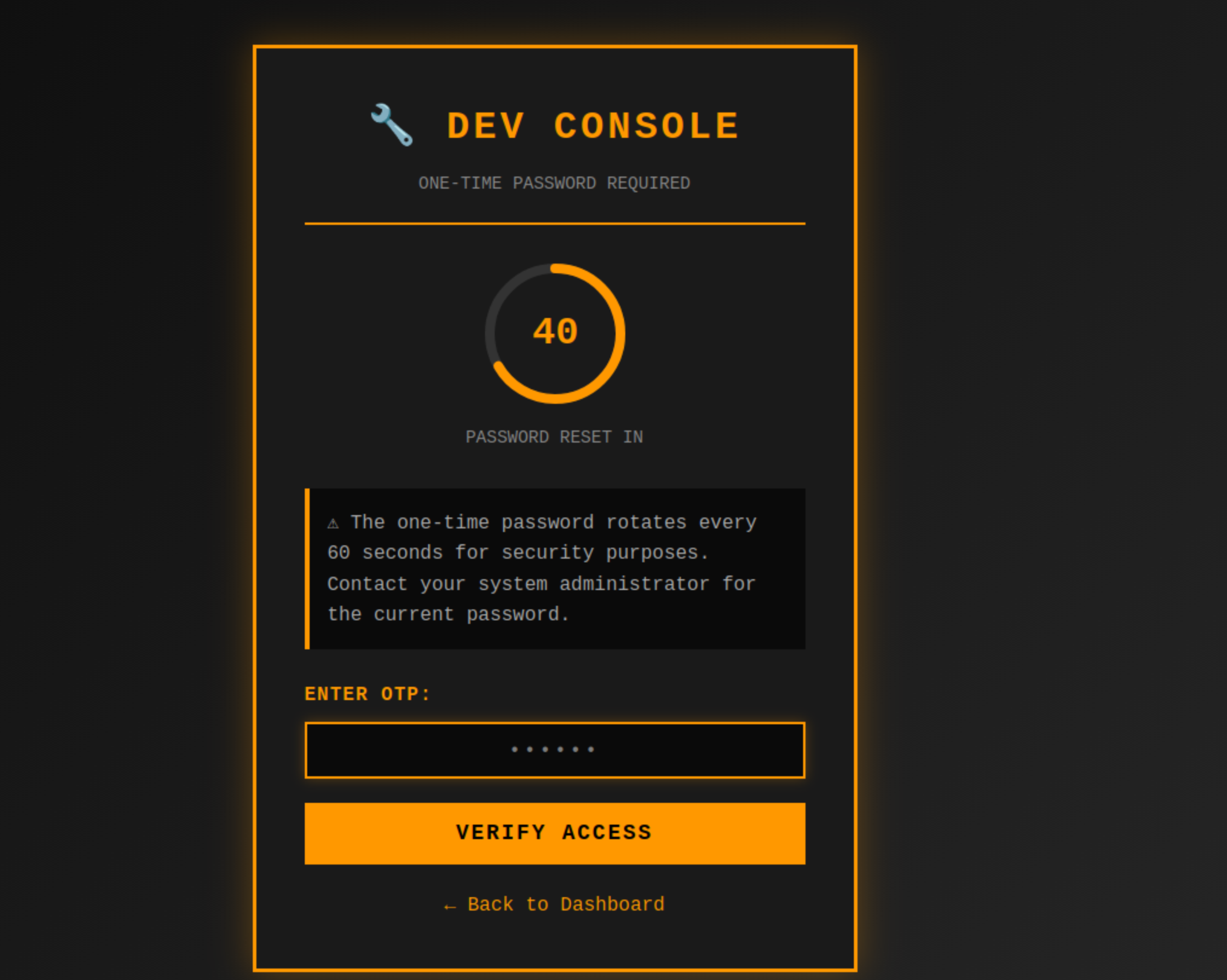1227x980 pixels.
Task: Click the wrench icon beside DEV CONSOLE
Action: (392, 125)
